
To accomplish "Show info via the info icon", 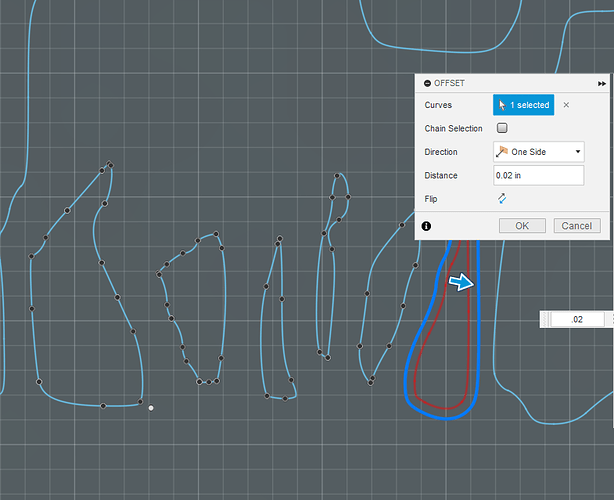I will pos(426,226).
